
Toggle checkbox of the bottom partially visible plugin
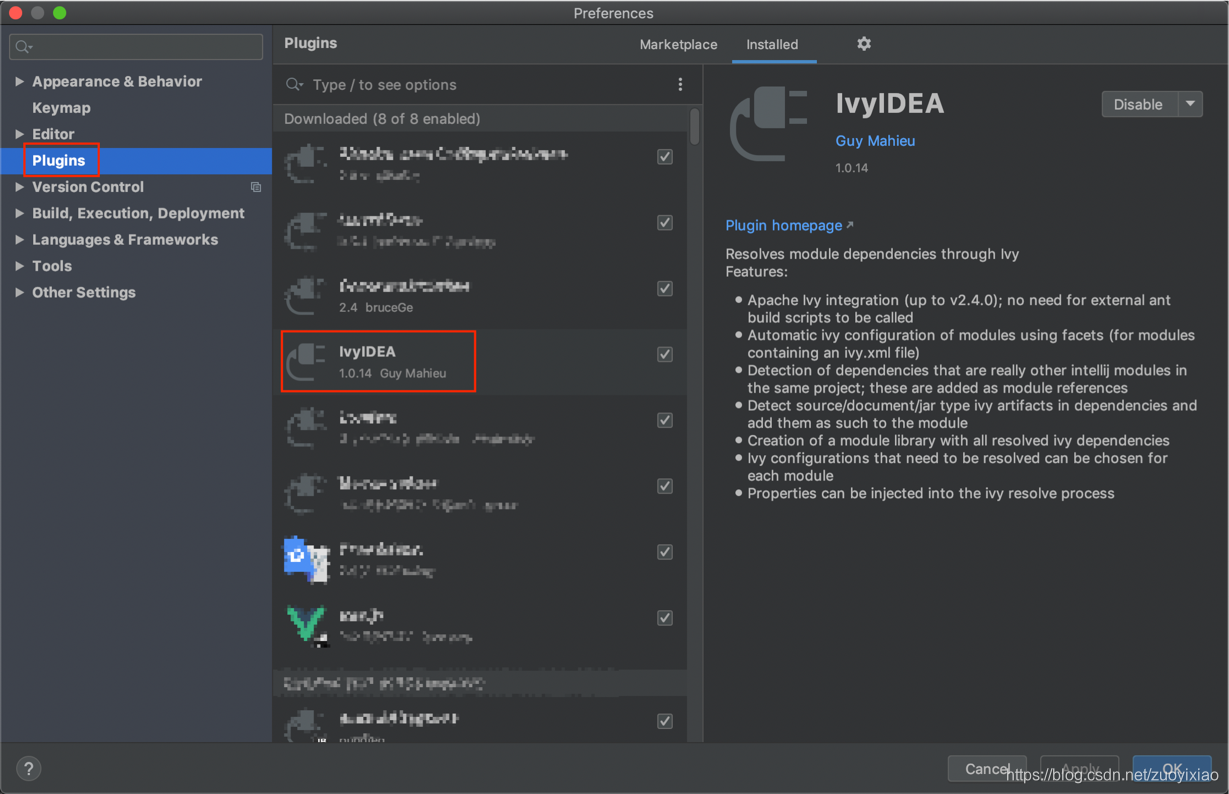[665, 721]
